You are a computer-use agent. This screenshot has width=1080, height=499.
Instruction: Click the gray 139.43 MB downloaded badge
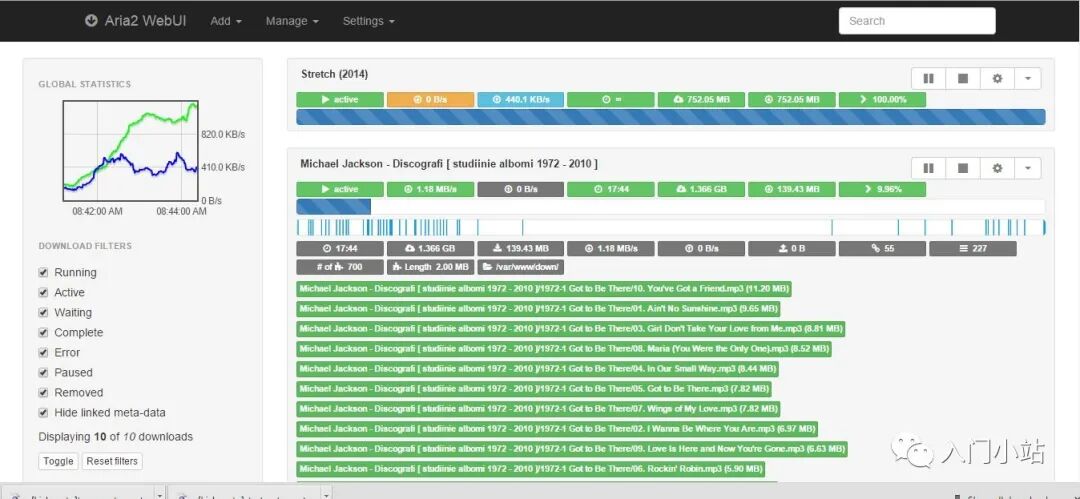pos(521,248)
